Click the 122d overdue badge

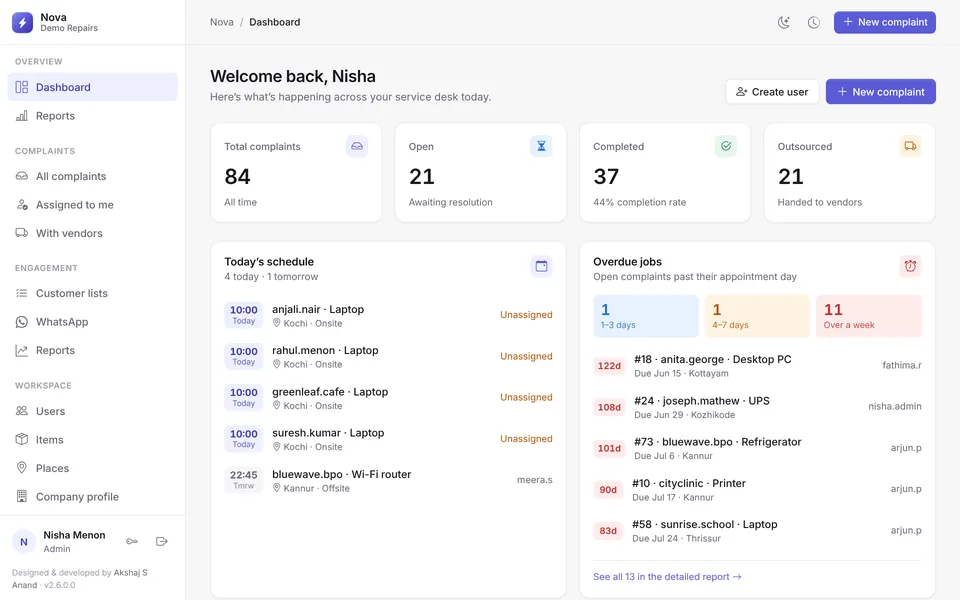click(609, 366)
